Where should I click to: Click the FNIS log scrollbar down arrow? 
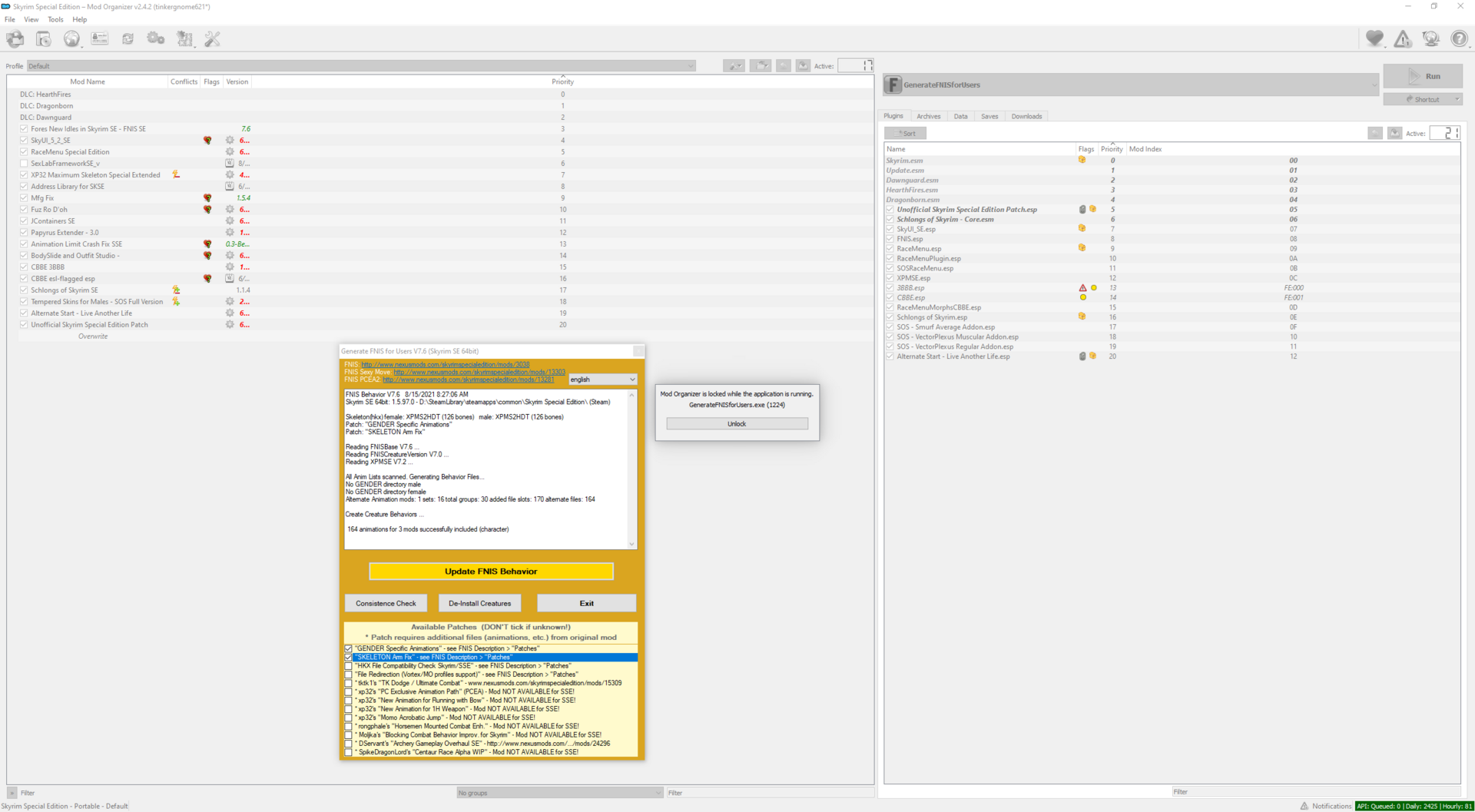[632, 544]
